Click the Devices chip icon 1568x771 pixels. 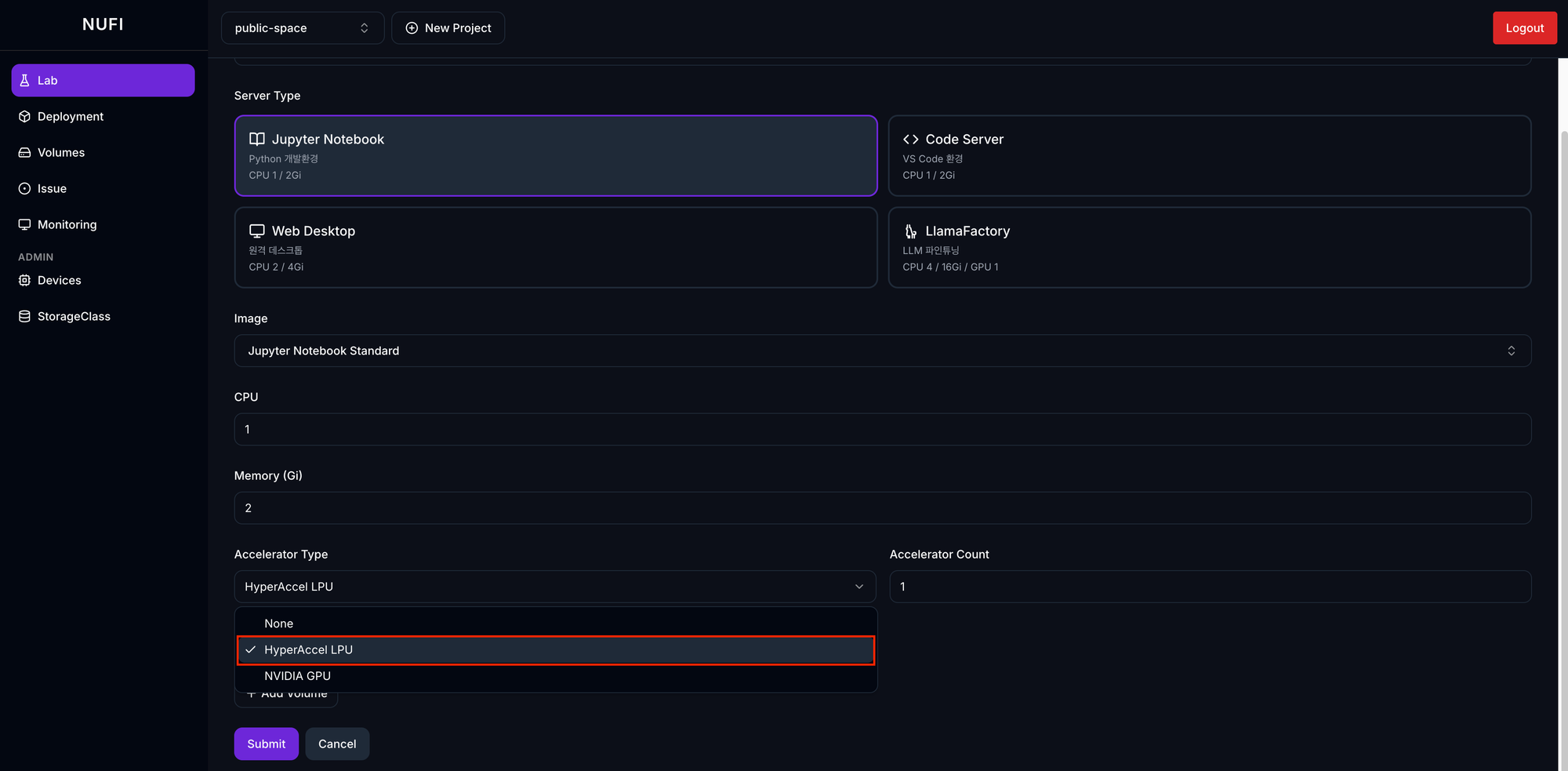click(24, 281)
